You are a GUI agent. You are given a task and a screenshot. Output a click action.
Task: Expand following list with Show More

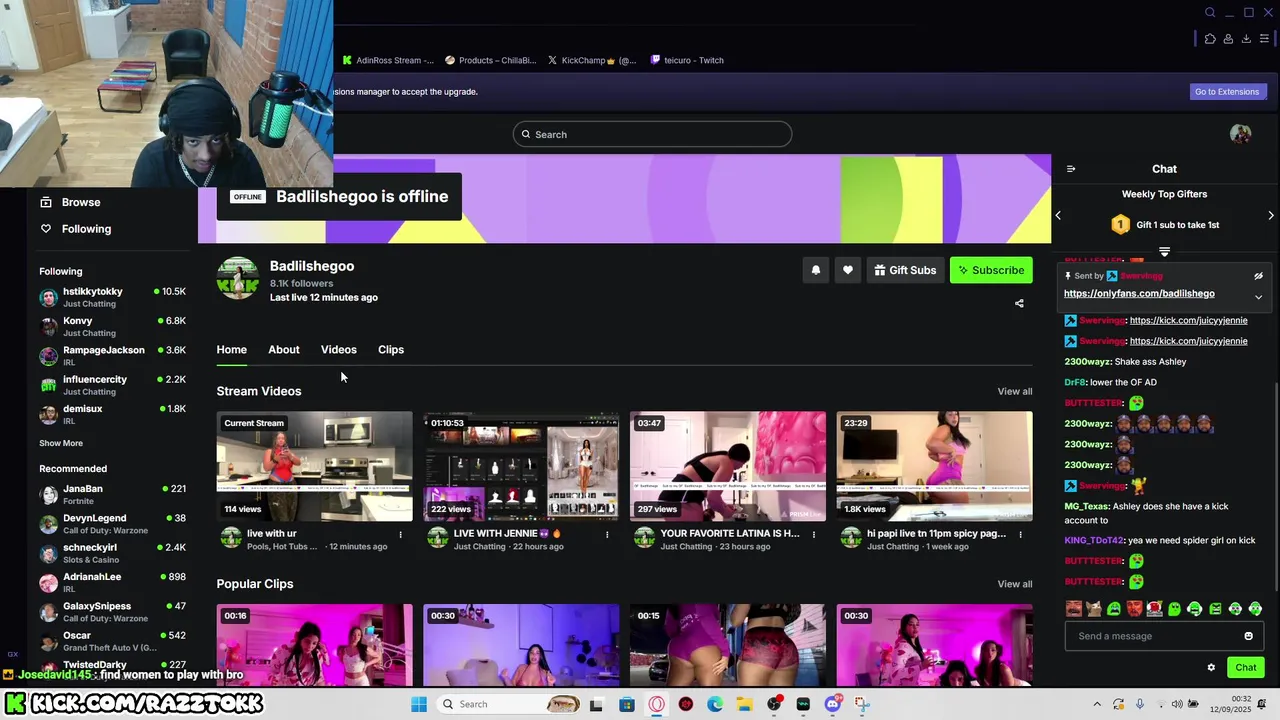(61, 443)
